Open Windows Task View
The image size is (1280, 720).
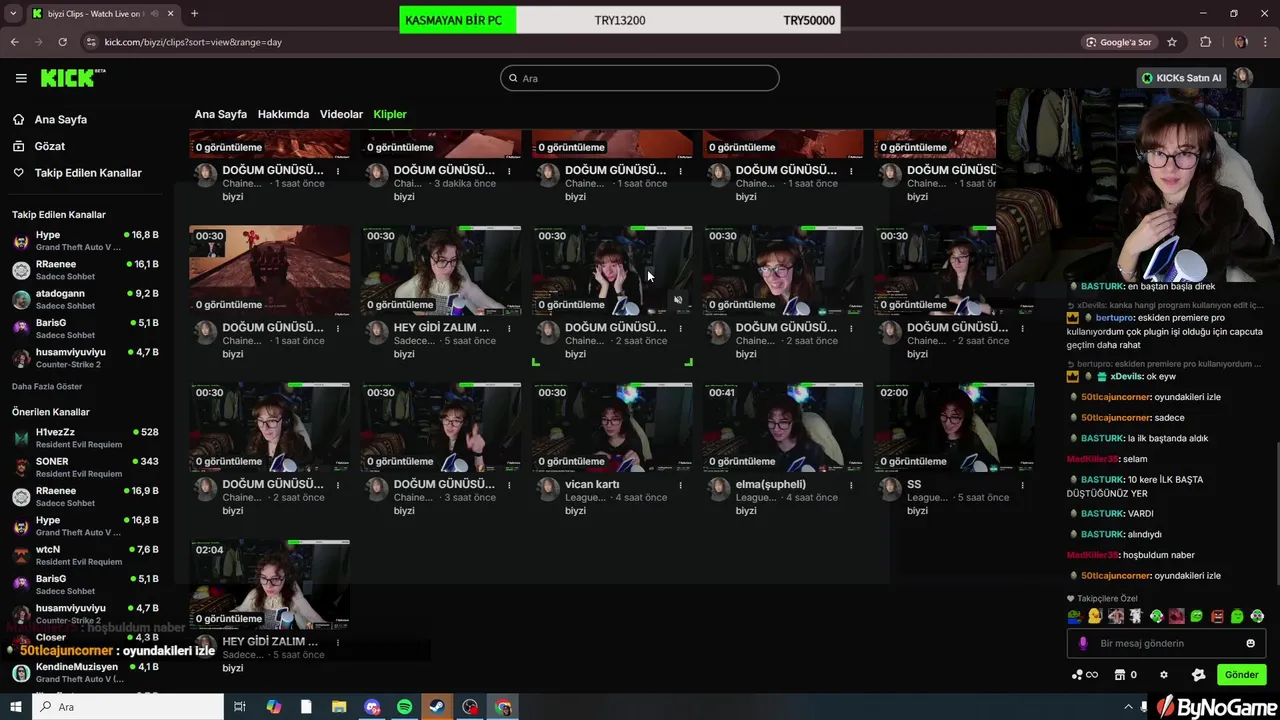click(240, 707)
